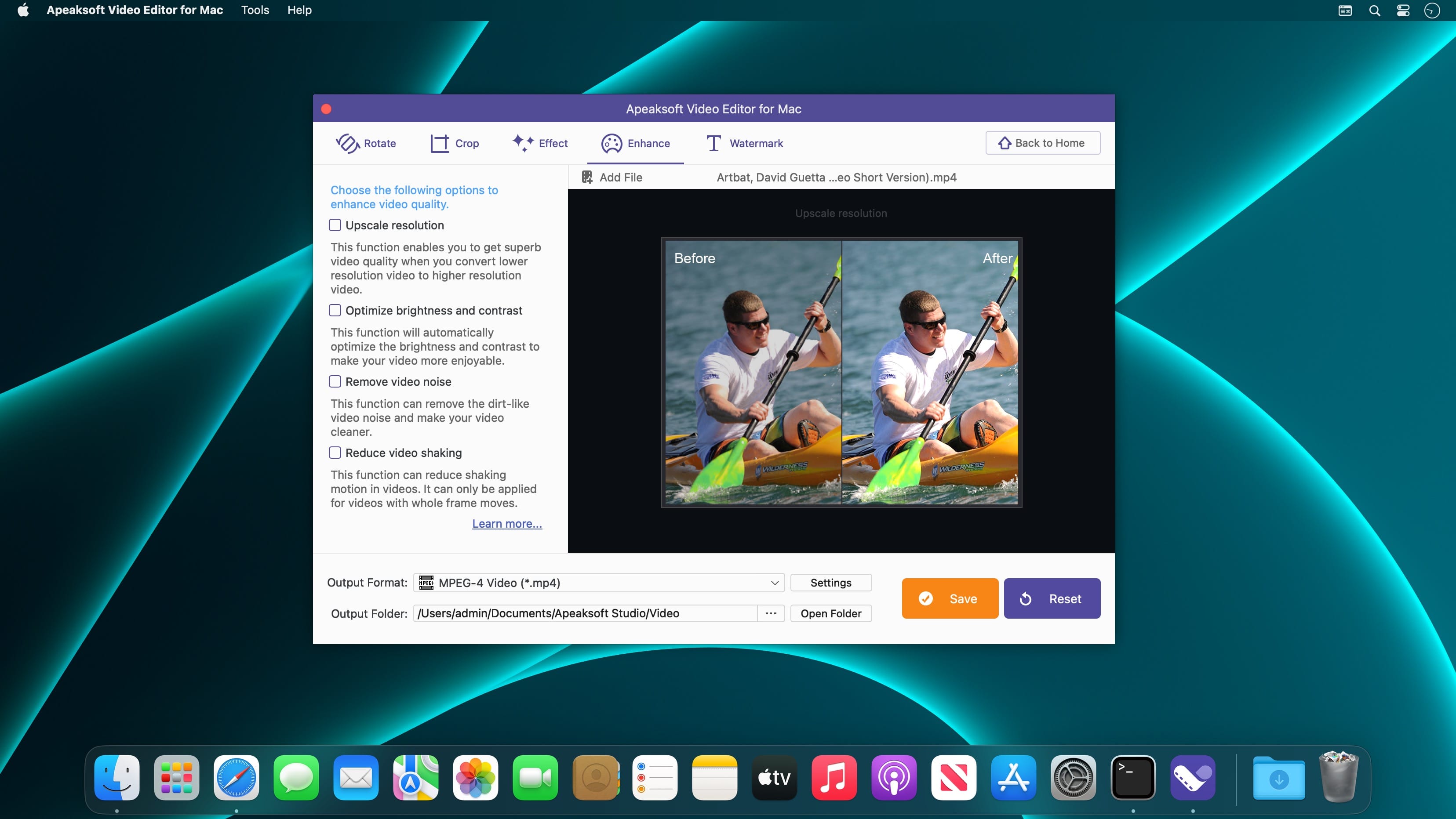
Task: Click the Output Folder path field
Action: [x=585, y=613]
